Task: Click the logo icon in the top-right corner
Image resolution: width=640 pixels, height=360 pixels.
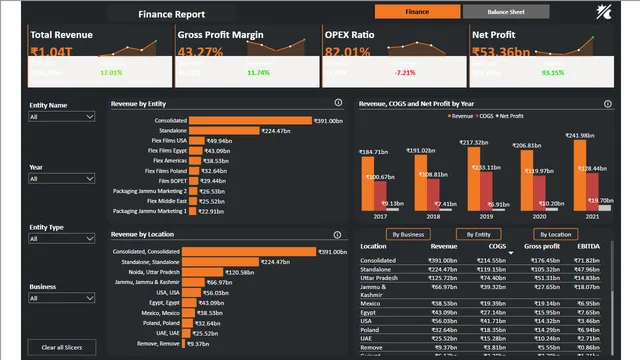Action: click(x=604, y=12)
